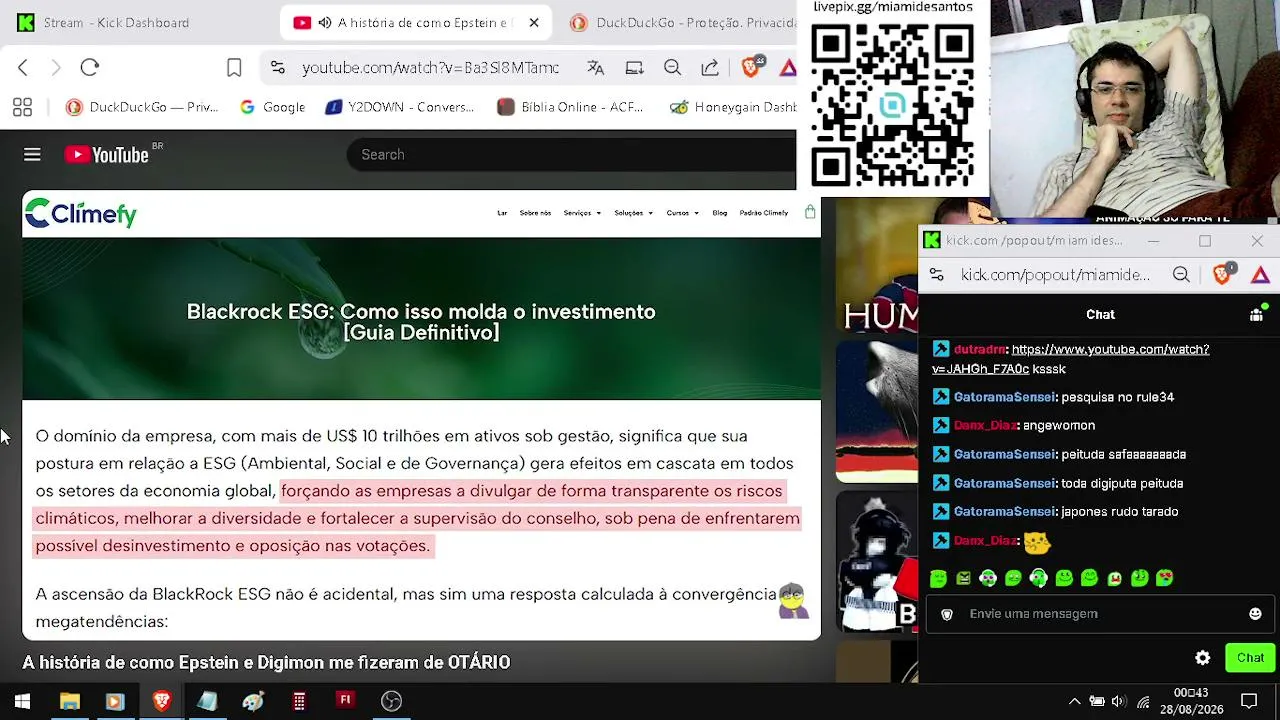Share this page using the share icon
The image size is (1280, 720).
[710, 67]
